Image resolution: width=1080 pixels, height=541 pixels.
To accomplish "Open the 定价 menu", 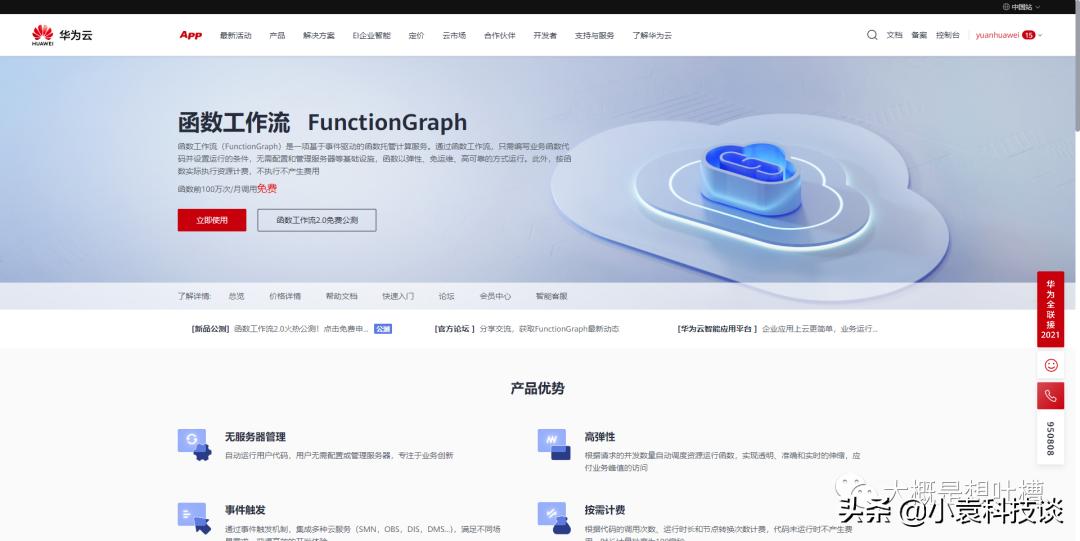I will coord(416,35).
